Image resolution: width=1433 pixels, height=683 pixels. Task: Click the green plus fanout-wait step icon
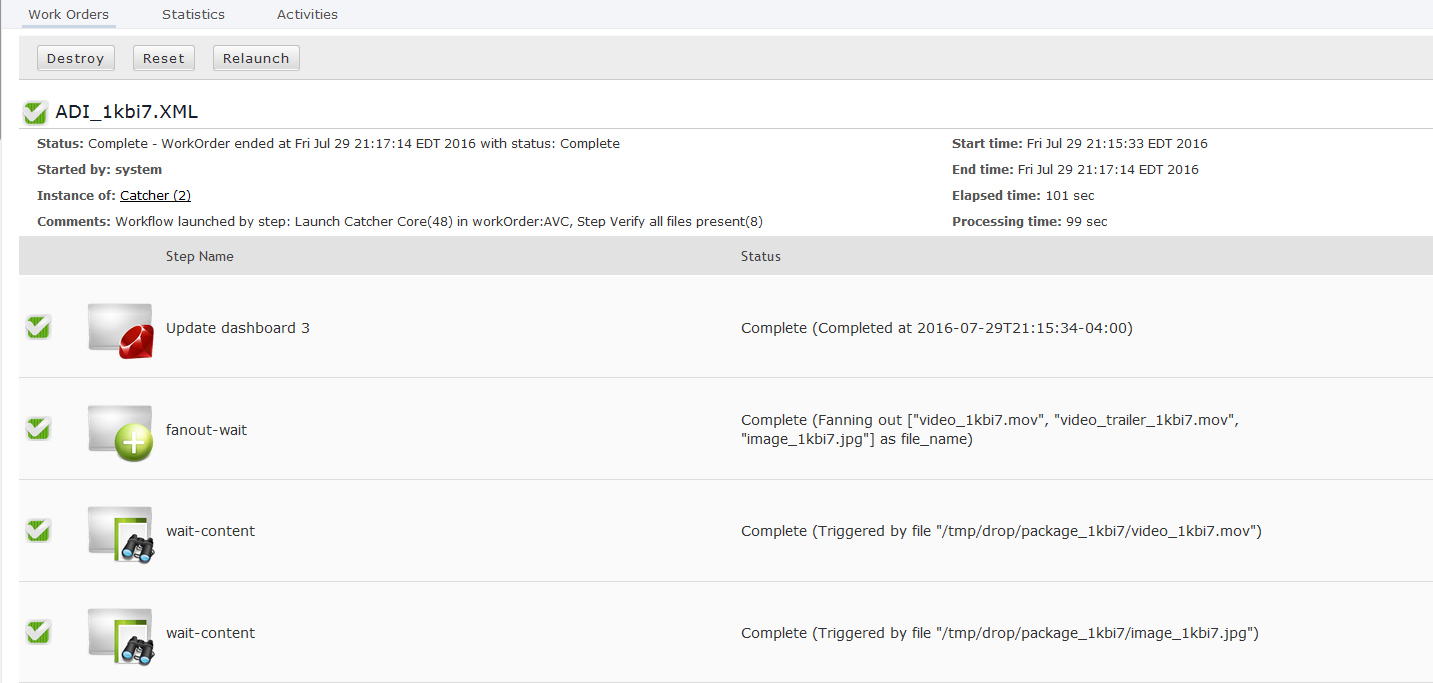(x=120, y=432)
